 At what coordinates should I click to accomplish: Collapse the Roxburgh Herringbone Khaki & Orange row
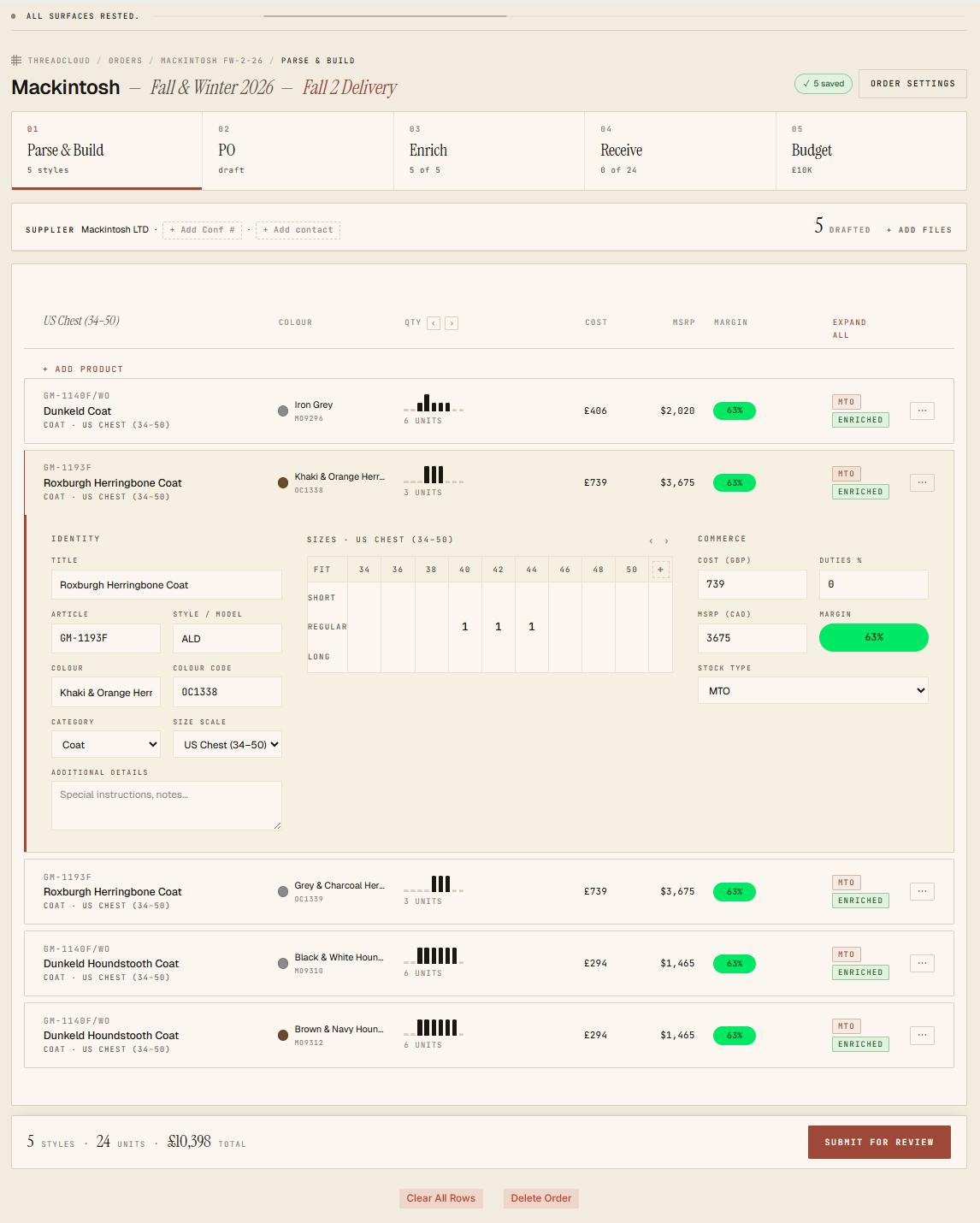489,482
